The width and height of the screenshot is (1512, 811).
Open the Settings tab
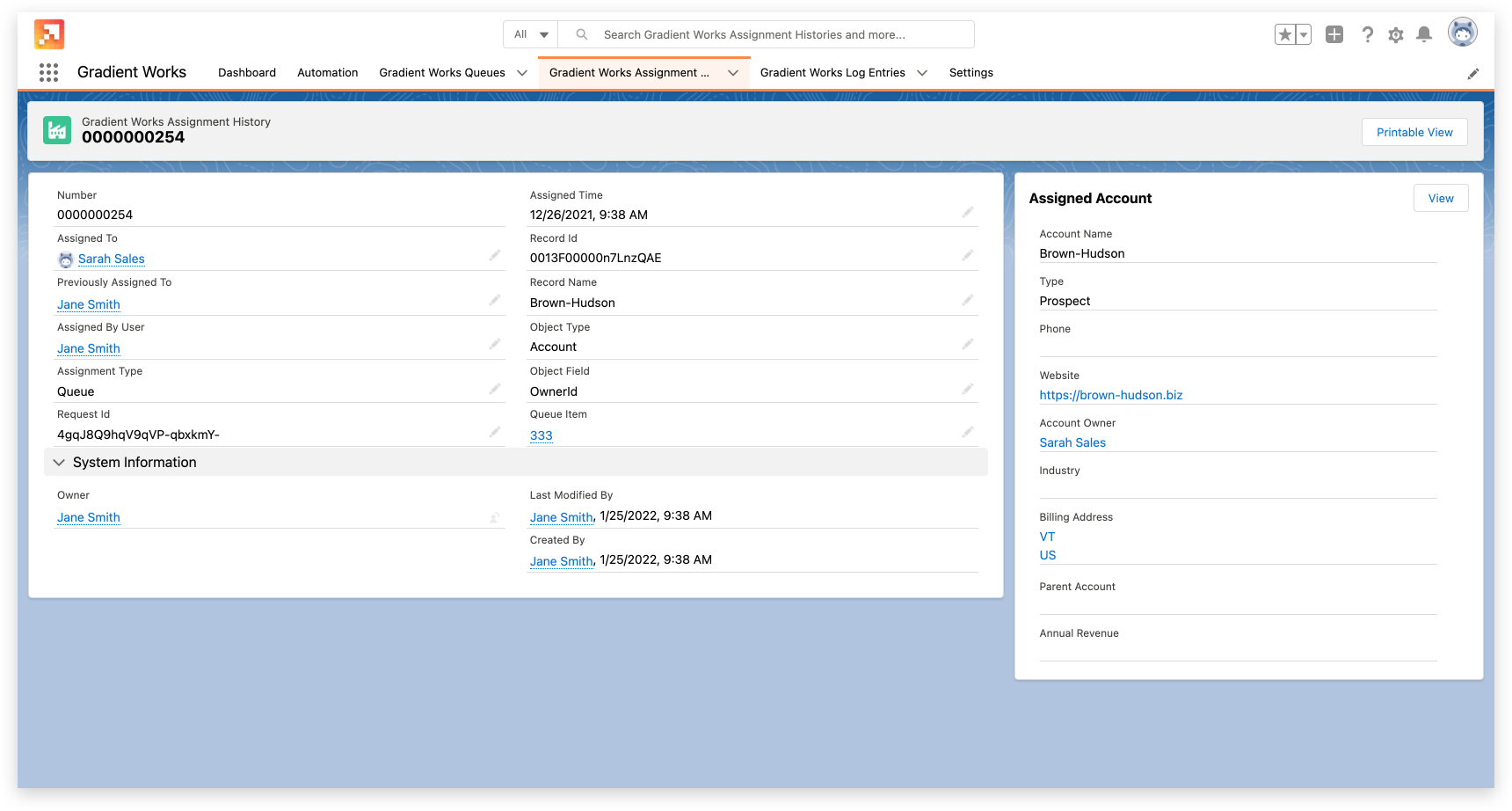pos(971,73)
